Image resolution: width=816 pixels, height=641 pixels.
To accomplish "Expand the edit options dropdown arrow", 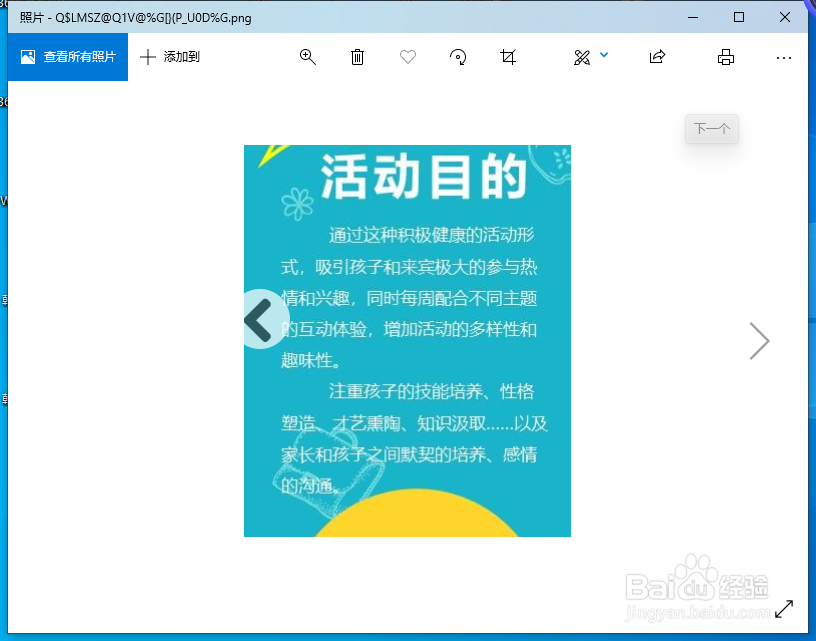I will pos(604,55).
